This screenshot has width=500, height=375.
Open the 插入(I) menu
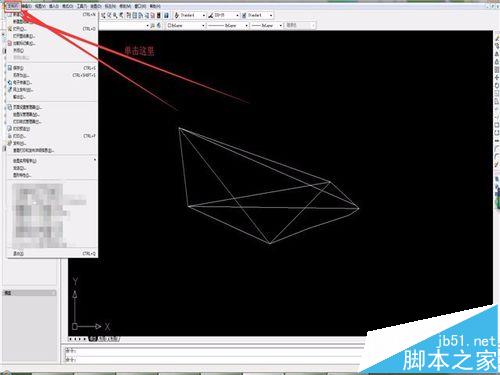(x=54, y=6)
